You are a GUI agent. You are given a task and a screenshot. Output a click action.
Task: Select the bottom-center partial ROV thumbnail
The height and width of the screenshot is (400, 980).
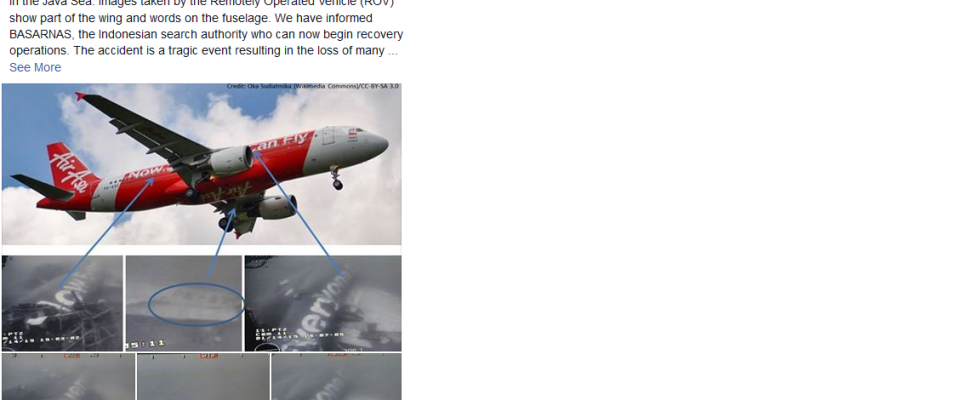click(x=203, y=377)
